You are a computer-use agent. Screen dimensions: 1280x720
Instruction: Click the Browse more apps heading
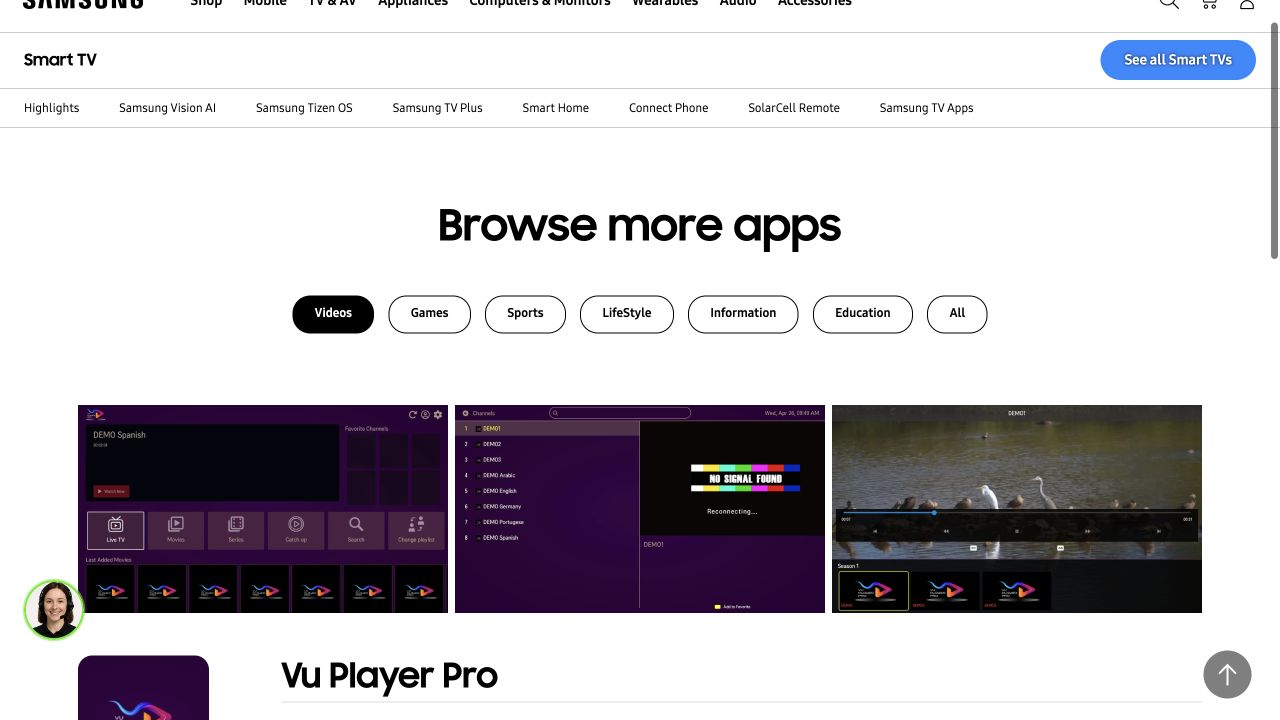[x=639, y=226]
